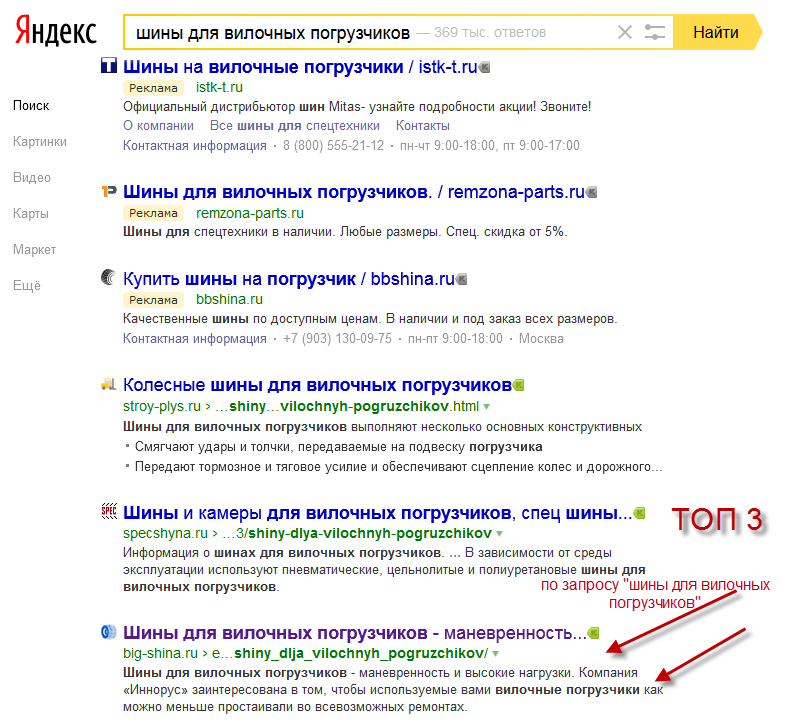Click shiny-dlya-vilochnyh-pogruzchikov path of specshyna.ru
Image resolution: width=788 pixels, height=723 pixels.
pyautogui.click(x=370, y=533)
